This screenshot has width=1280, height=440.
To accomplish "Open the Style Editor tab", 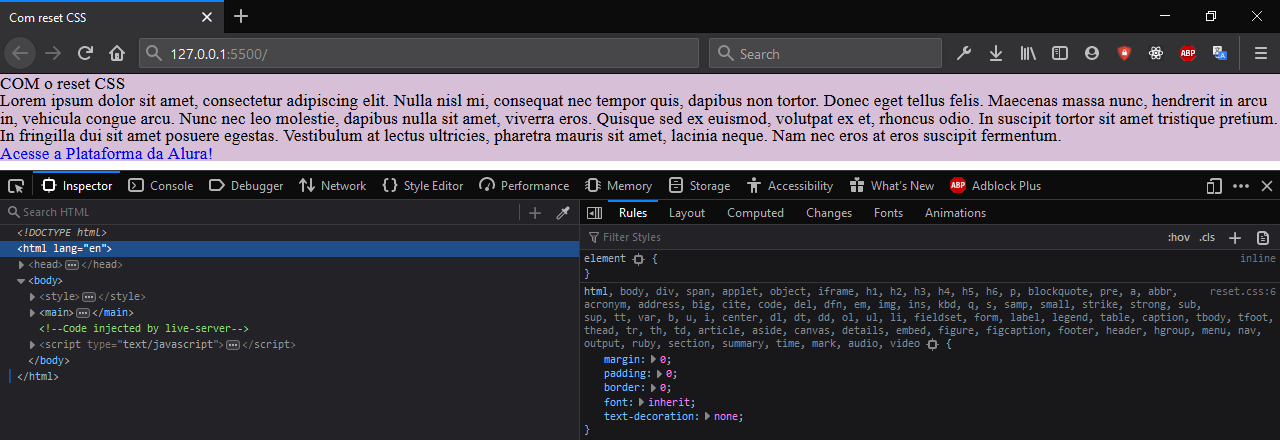I will pyautogui.click(x=423, y=186).
